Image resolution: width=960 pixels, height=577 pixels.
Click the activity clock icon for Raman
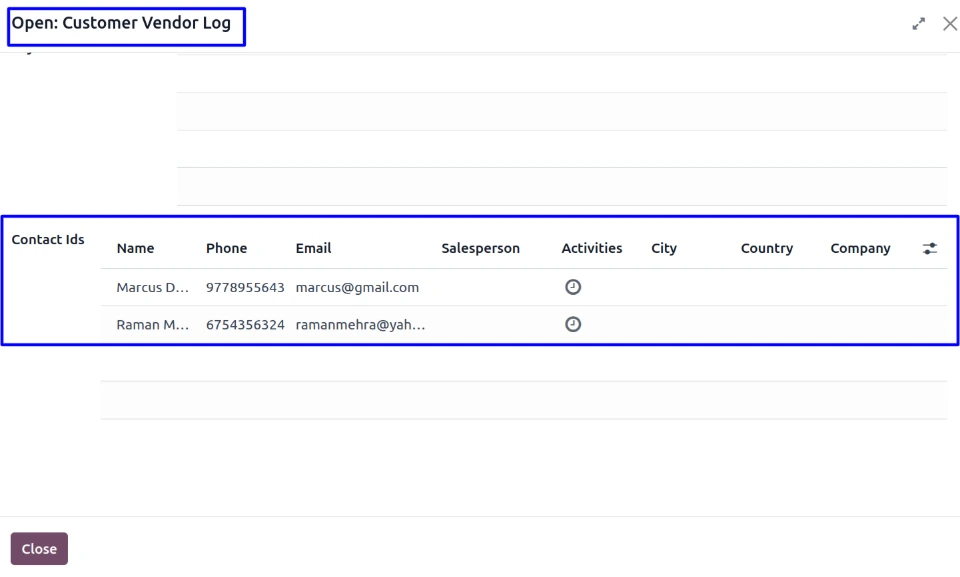pos(573,324)
